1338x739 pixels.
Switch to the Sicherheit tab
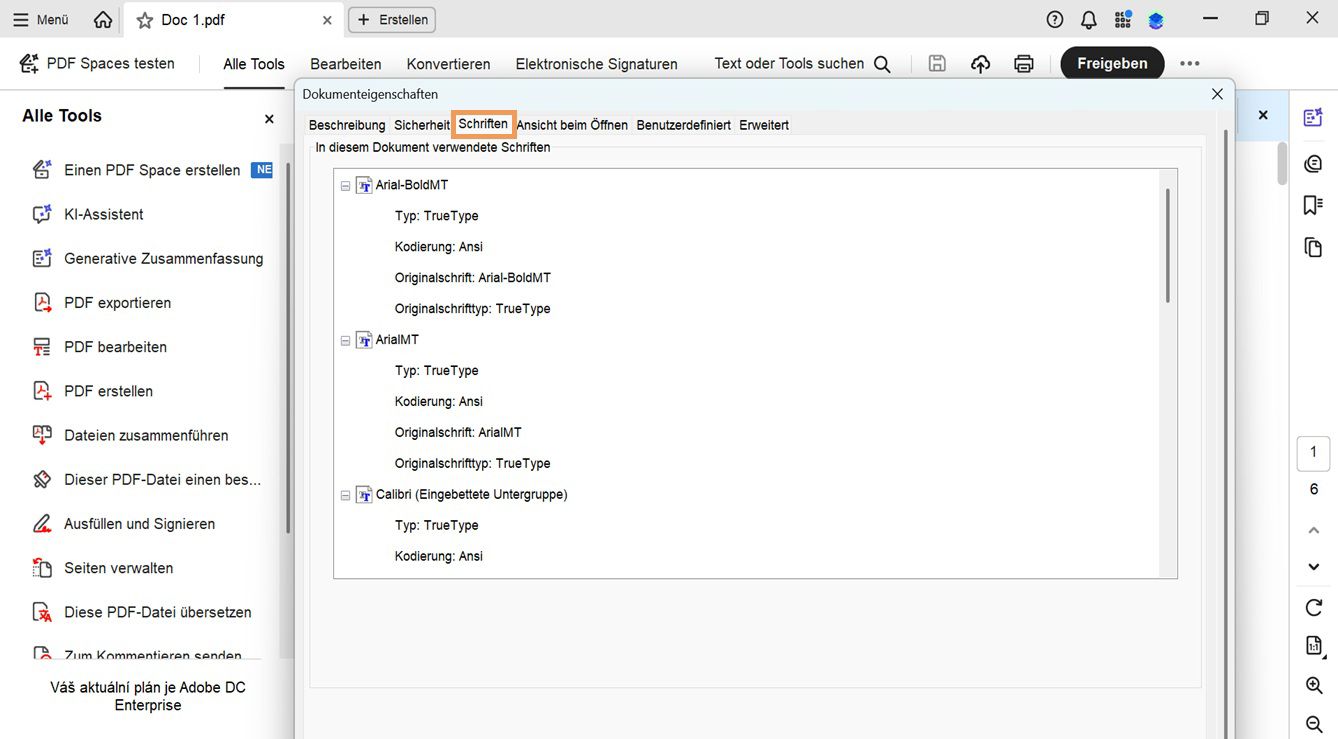pyautogui.click(x=422, y=125)
